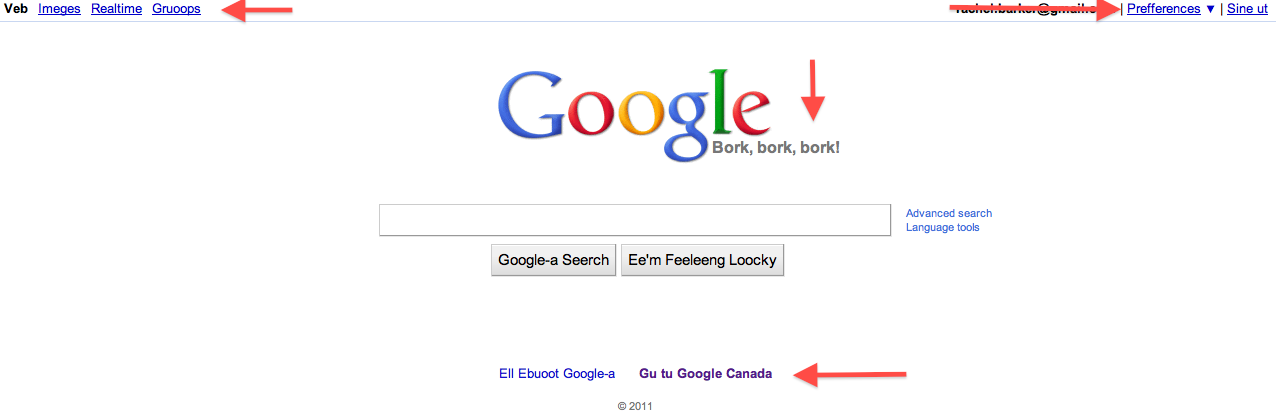Image resolution: width=1276 pixels, height=414 pixels.
Task: Go to Gruoops
Action: coord(176,9)
